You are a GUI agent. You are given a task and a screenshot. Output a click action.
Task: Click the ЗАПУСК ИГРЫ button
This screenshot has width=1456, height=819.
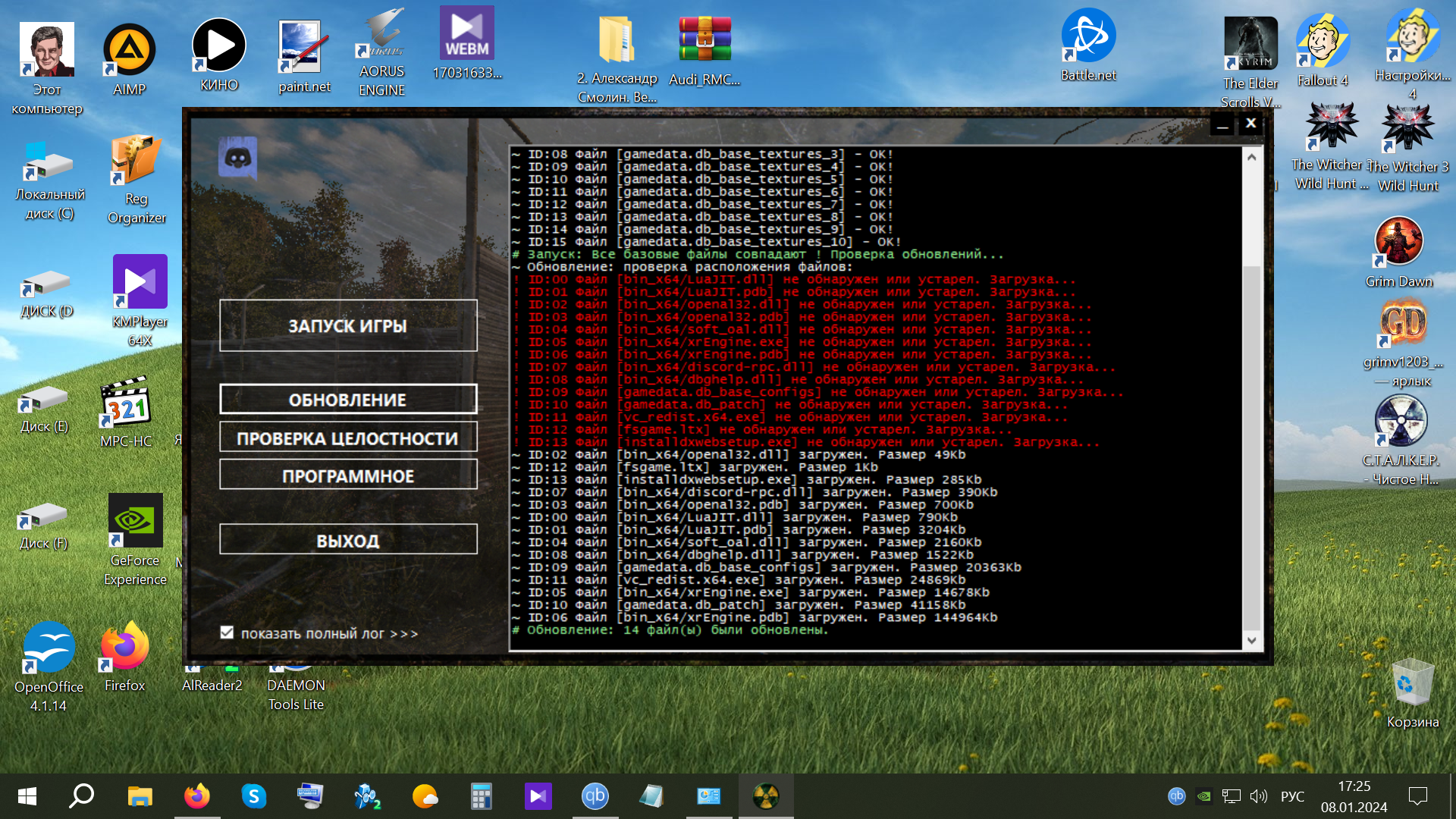pyautogui.click(x=348, y=326)
